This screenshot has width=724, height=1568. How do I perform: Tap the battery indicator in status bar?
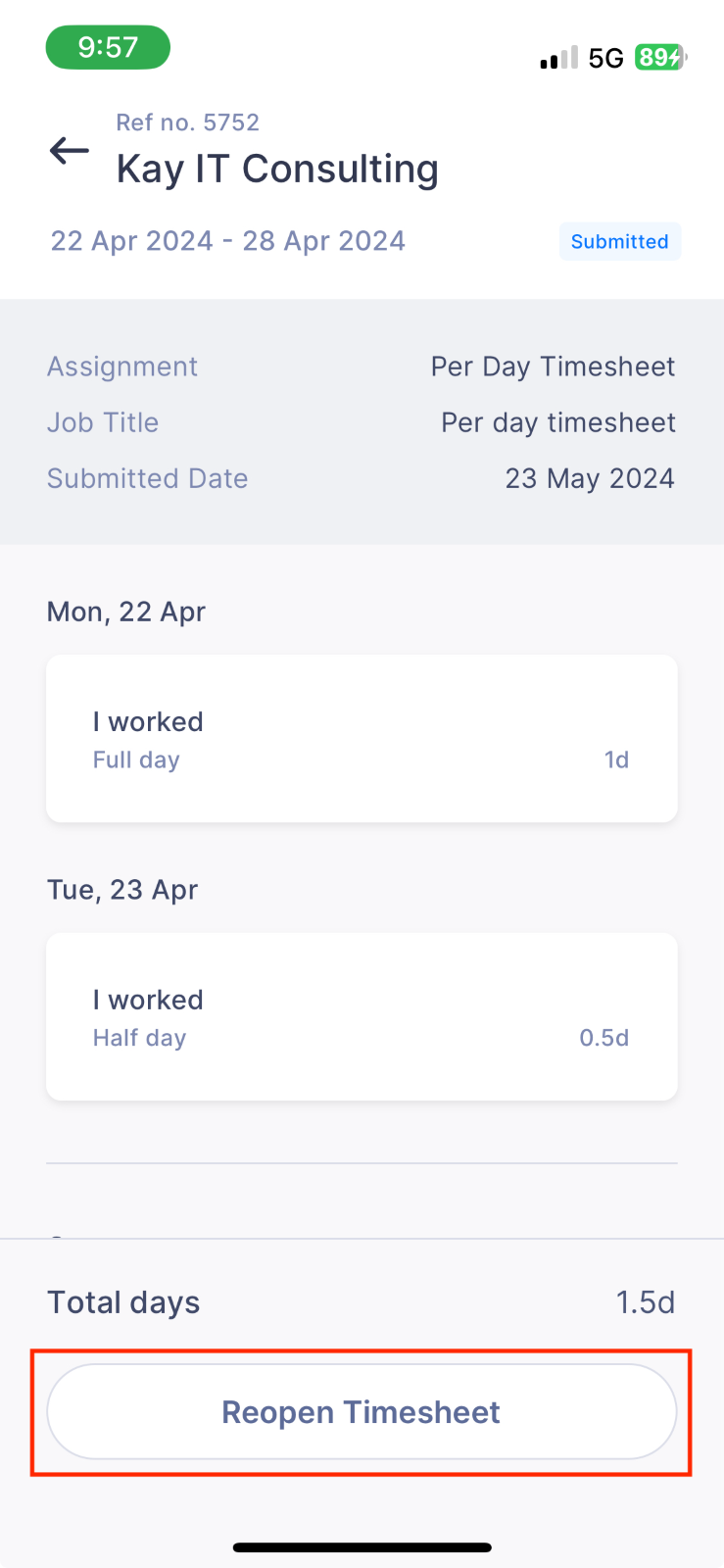point(661,58)
